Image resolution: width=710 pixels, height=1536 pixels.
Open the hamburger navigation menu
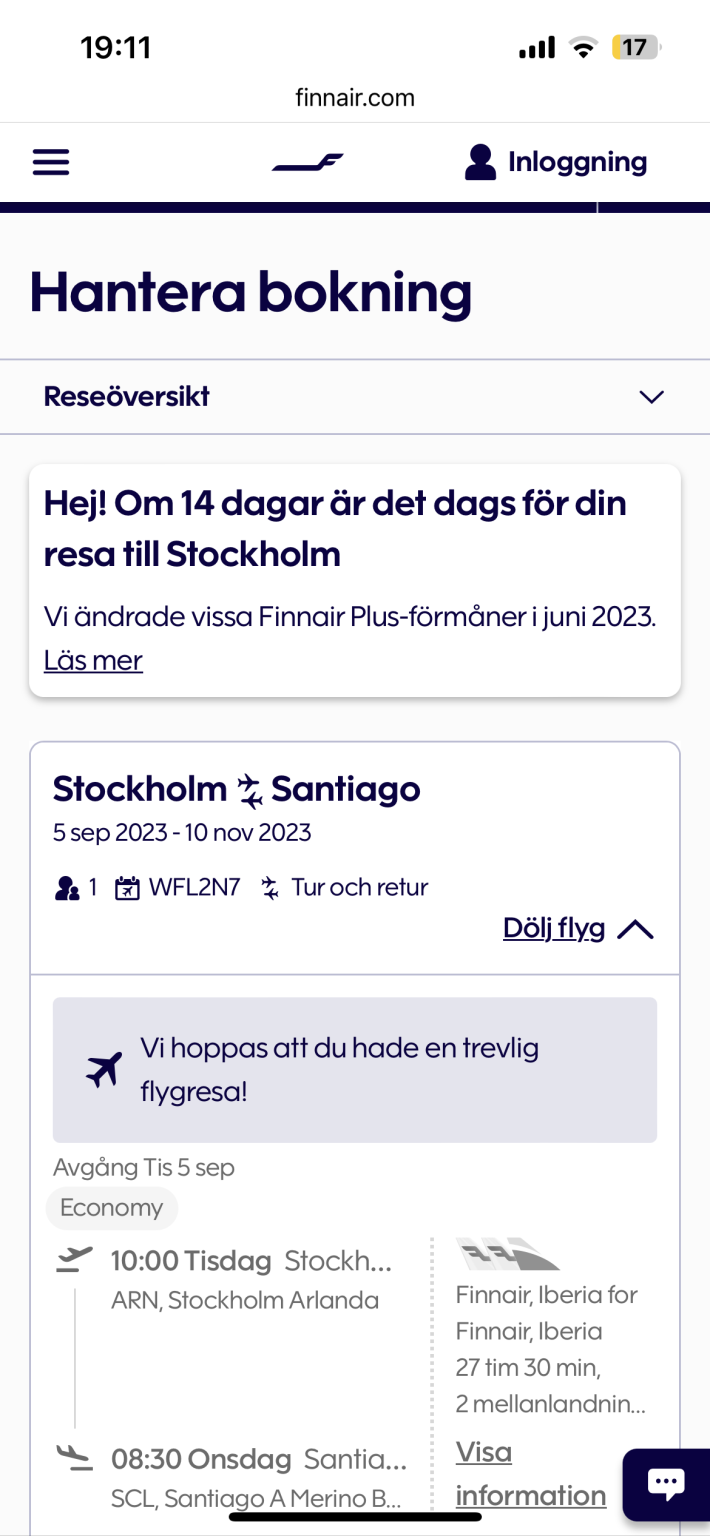pos(51,163)
